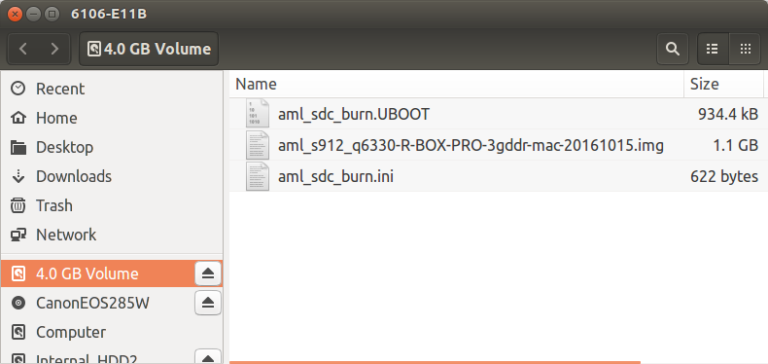Click the Network computers icon
768x364 pixels.
[18, 235]
